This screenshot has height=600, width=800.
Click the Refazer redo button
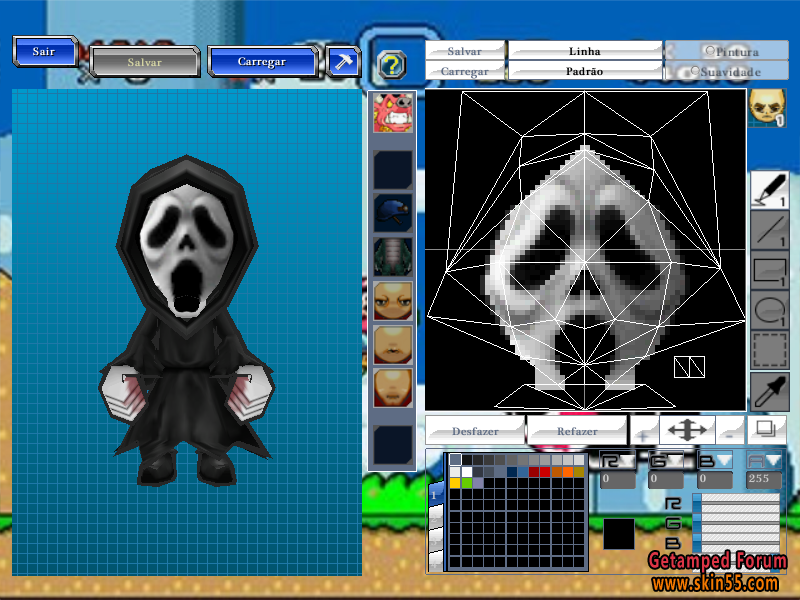click(x=577, y=431)
